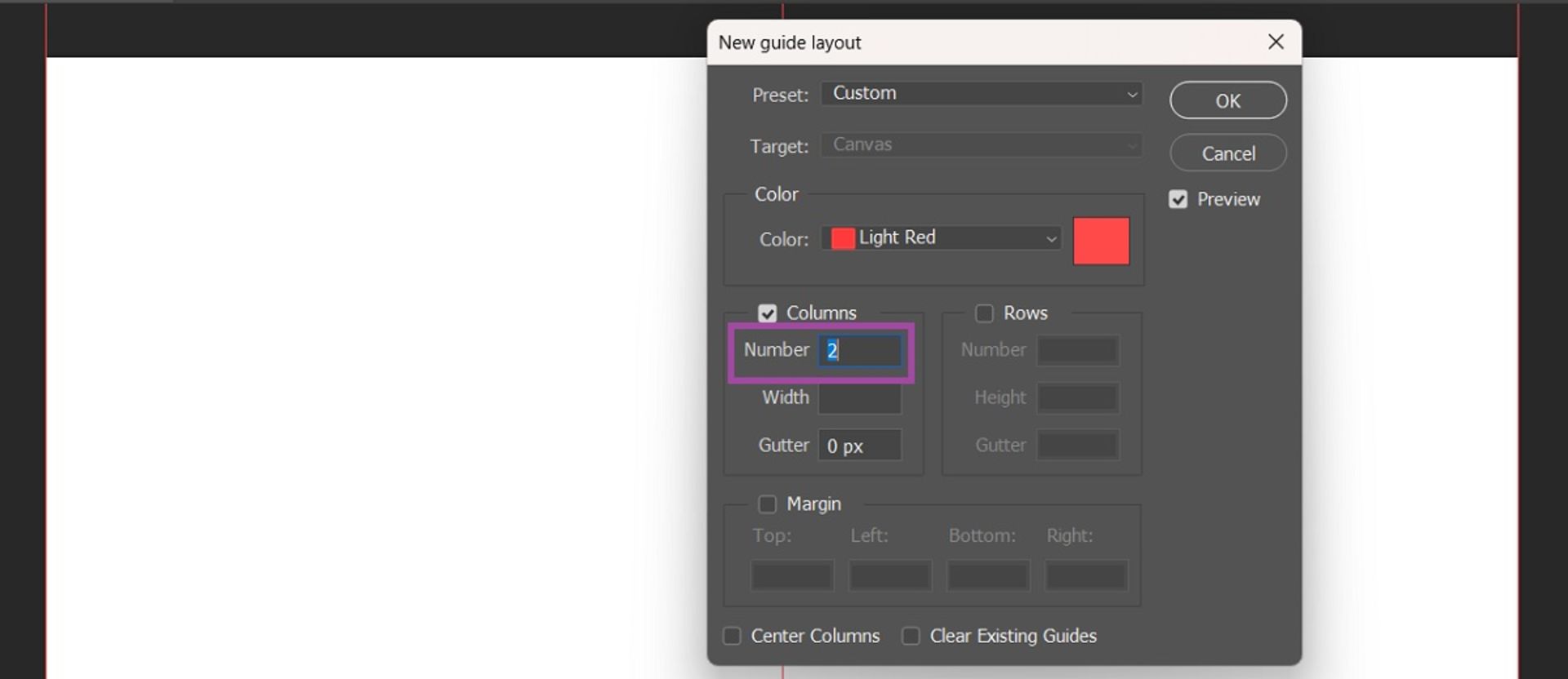Click the Rows Number input field
The image size is (1568, 679).
coord(1077,351)
